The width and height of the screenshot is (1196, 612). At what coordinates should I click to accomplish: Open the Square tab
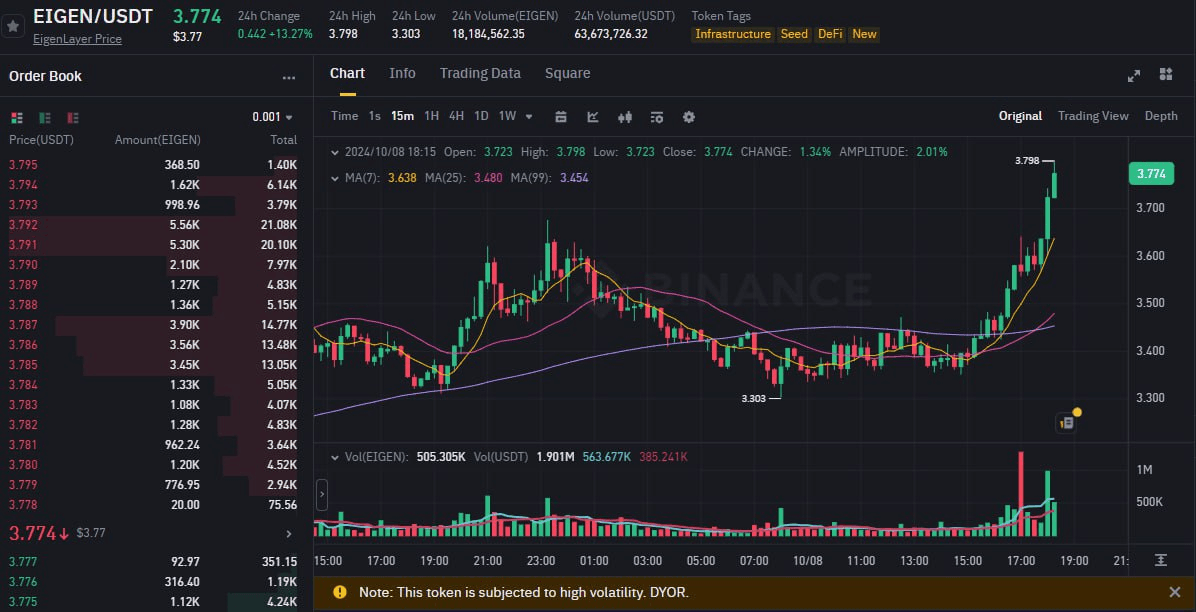[x=567, y=73]
